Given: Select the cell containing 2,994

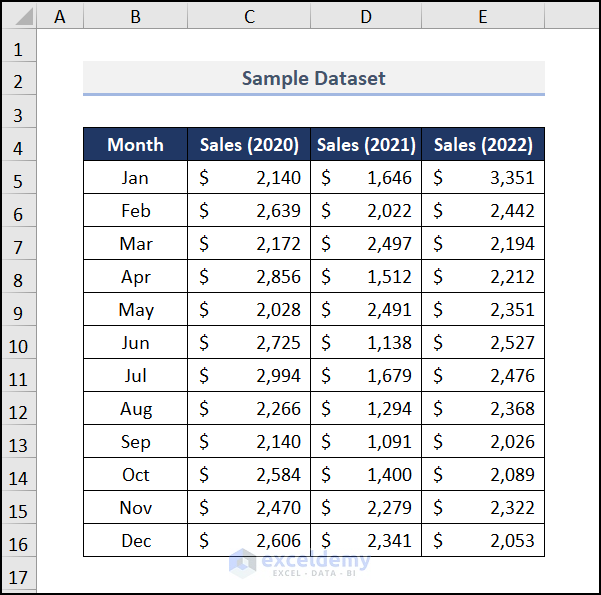Looking at the screenshot, I should pos(249,376).
